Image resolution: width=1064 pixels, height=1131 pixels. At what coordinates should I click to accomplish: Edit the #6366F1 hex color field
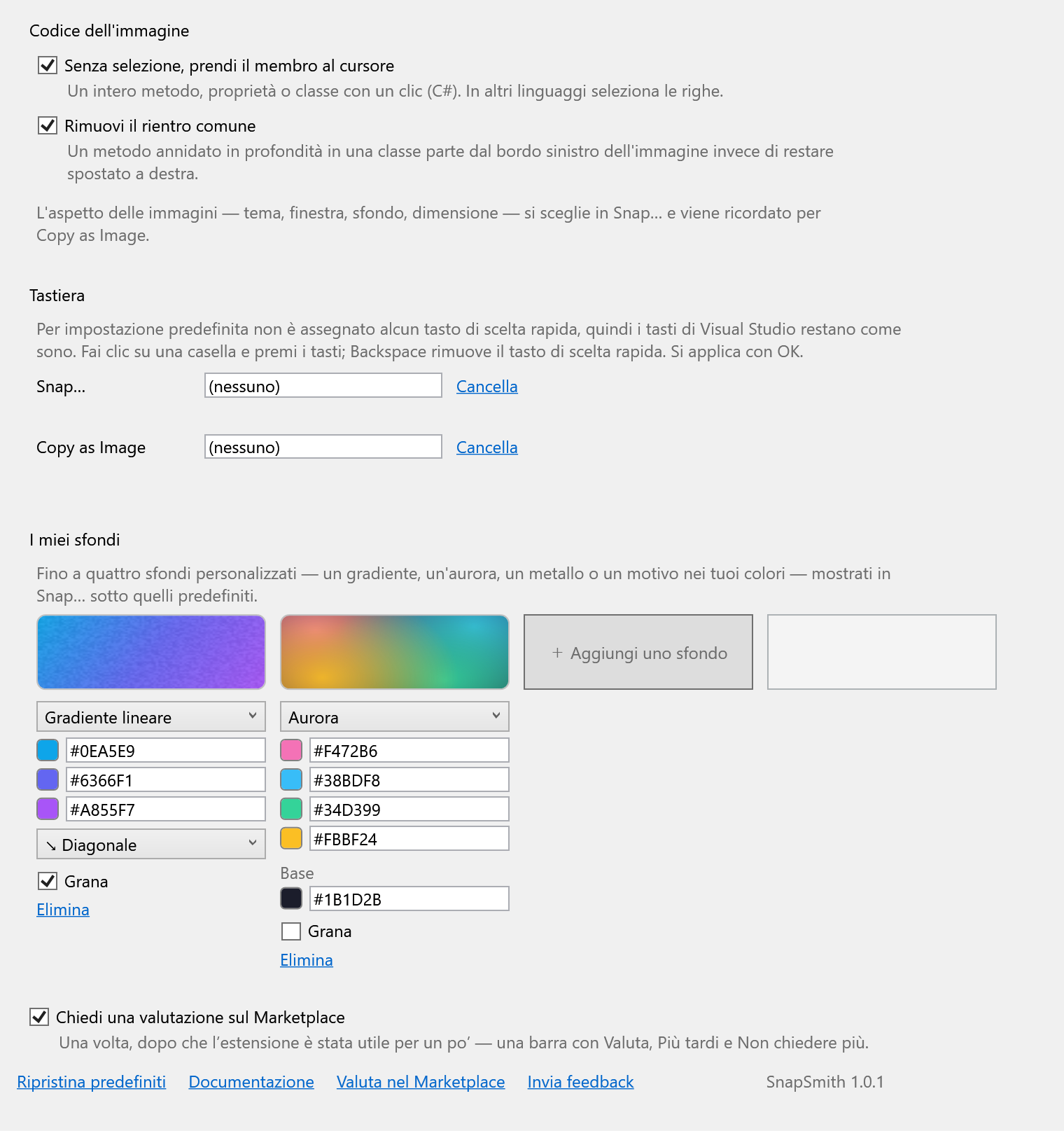coord(166,780)
